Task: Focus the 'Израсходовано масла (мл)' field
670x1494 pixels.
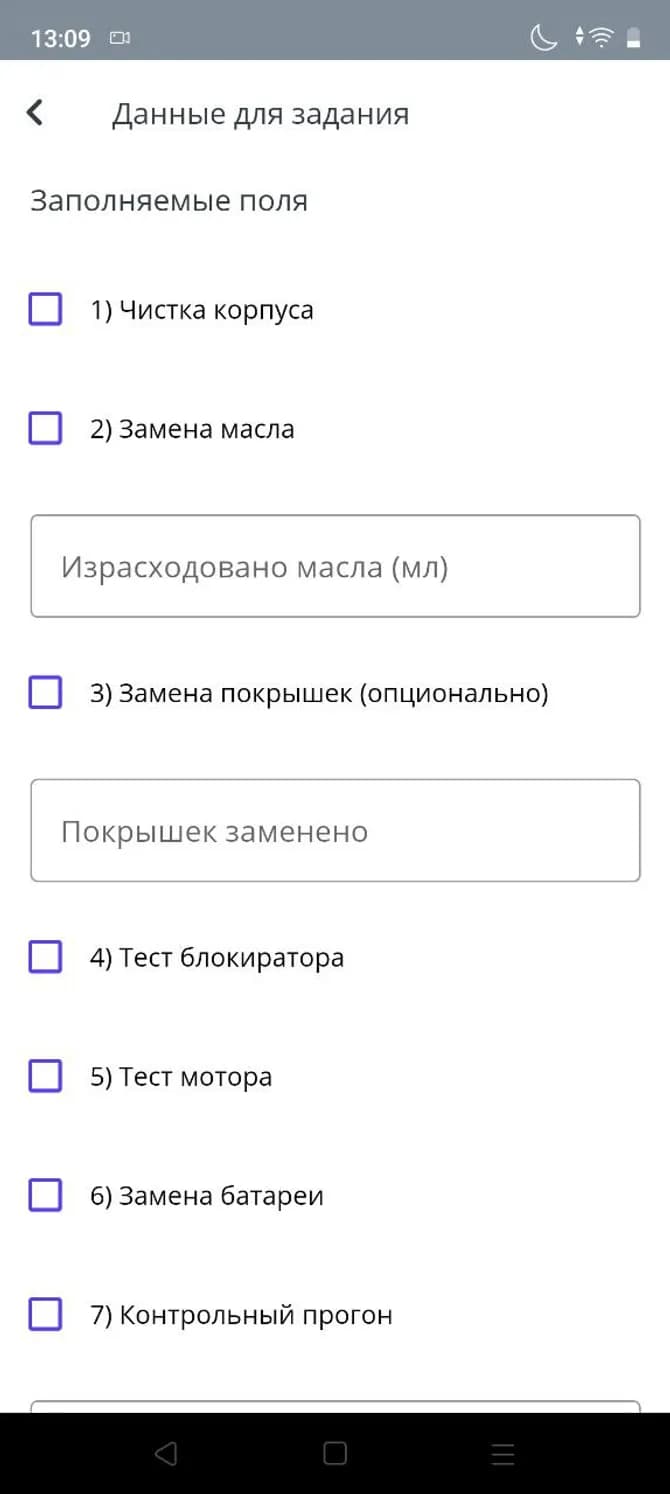Action: click(335, 566)
